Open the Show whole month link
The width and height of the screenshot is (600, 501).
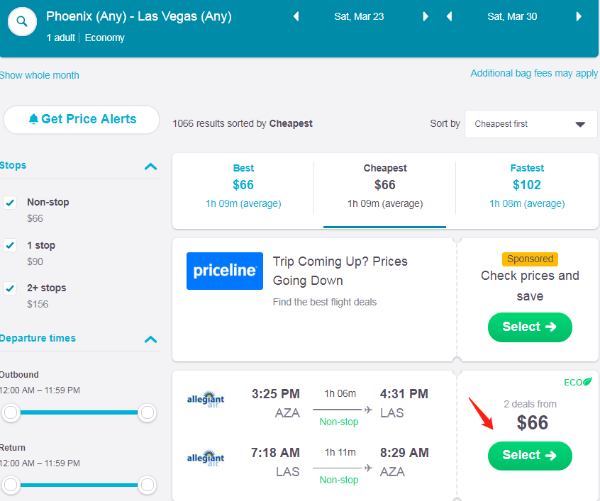tap(39, 75)
